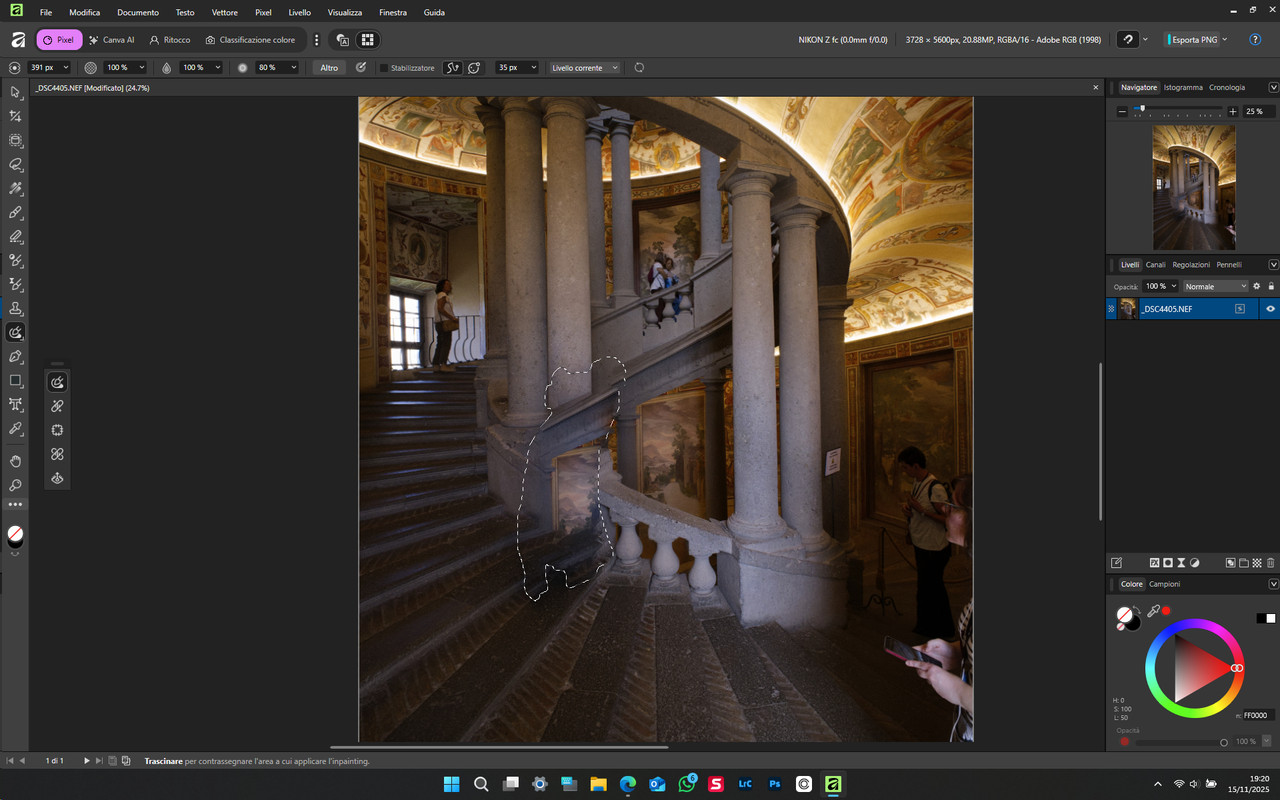Open the Livello corrente dropdown

click(584, 68)
